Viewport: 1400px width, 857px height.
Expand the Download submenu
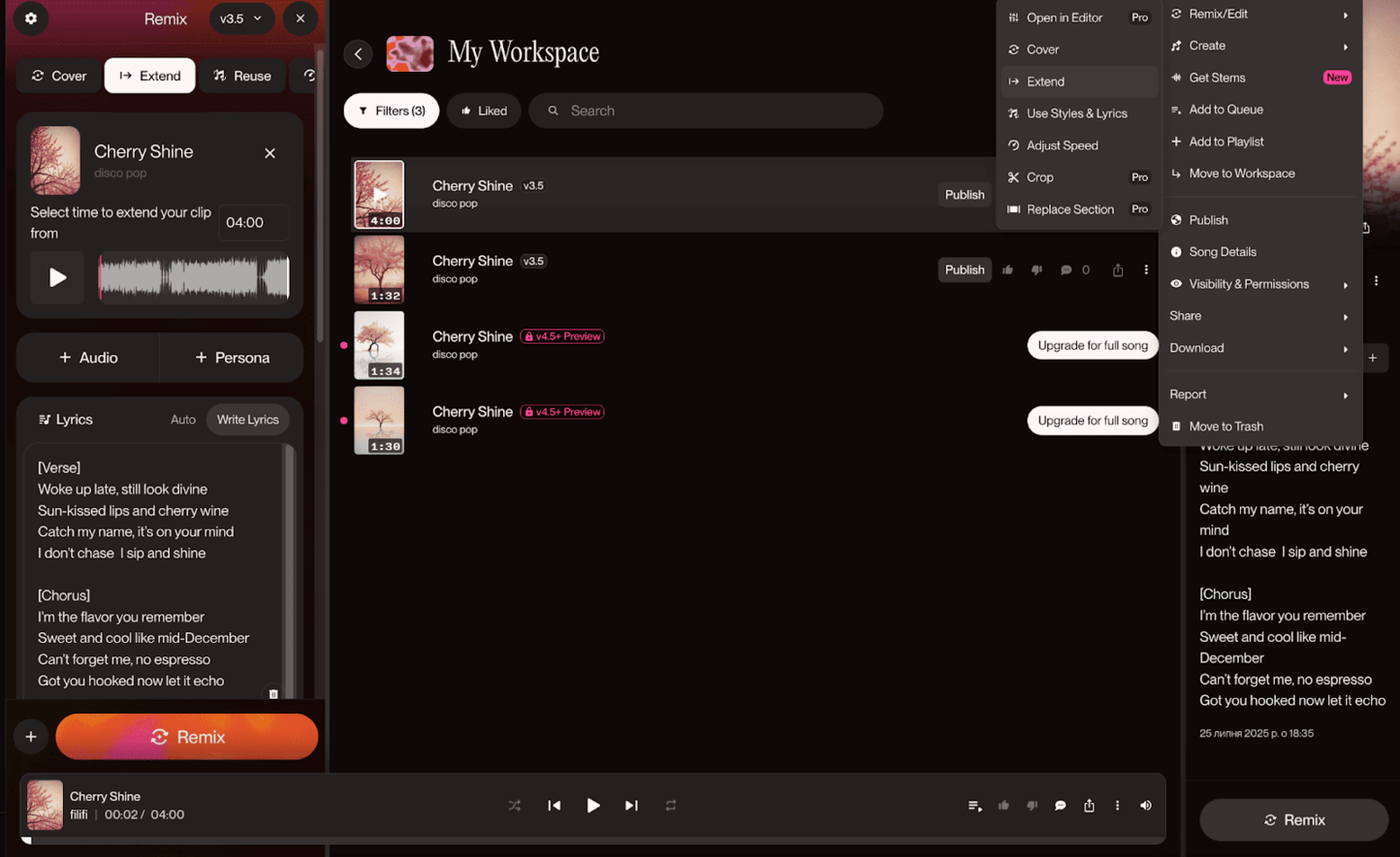[1258, 348]
